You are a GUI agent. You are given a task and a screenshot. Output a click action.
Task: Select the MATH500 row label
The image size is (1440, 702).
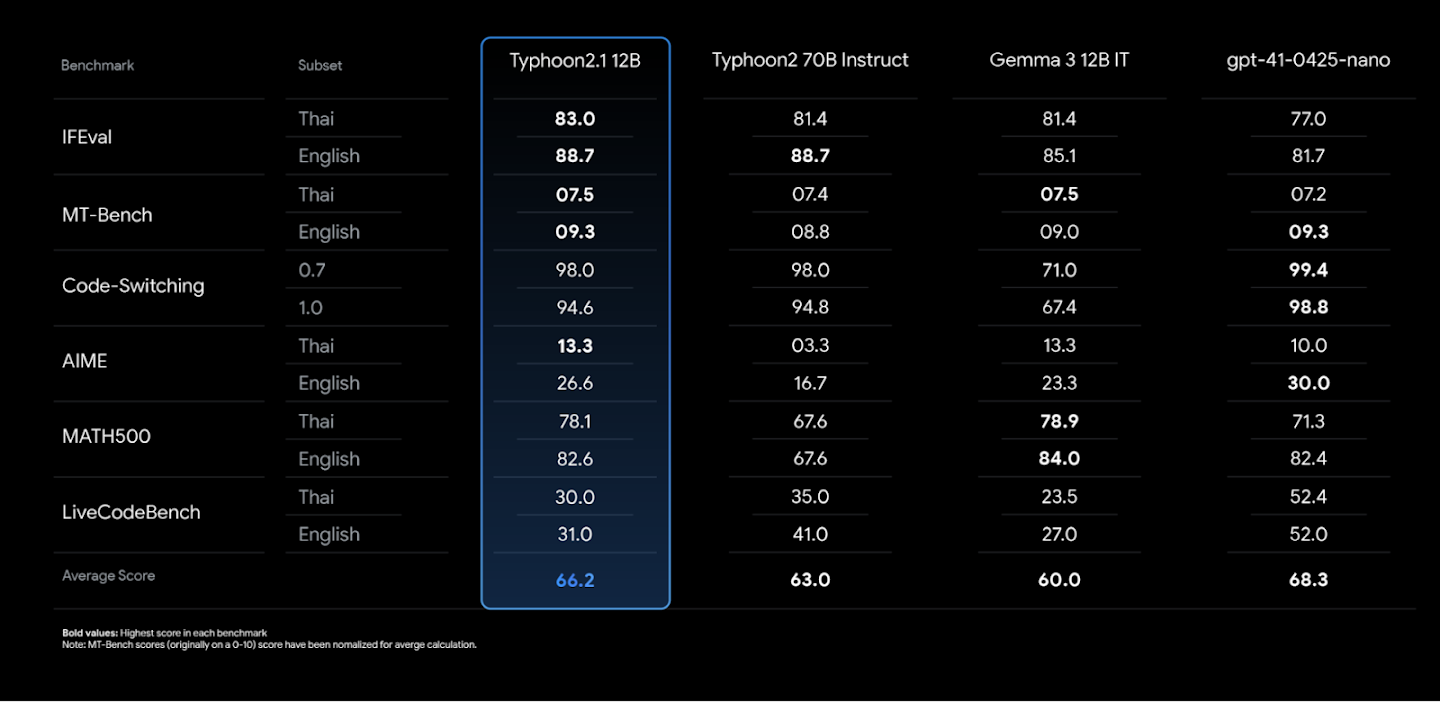click(x=106, y=436)
